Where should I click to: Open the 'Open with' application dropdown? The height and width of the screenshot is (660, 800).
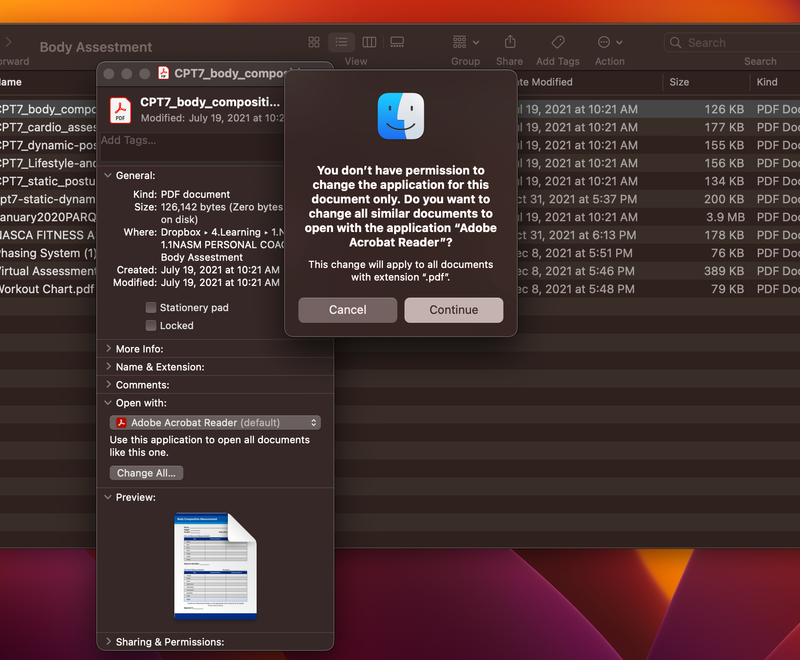point(214,422)
